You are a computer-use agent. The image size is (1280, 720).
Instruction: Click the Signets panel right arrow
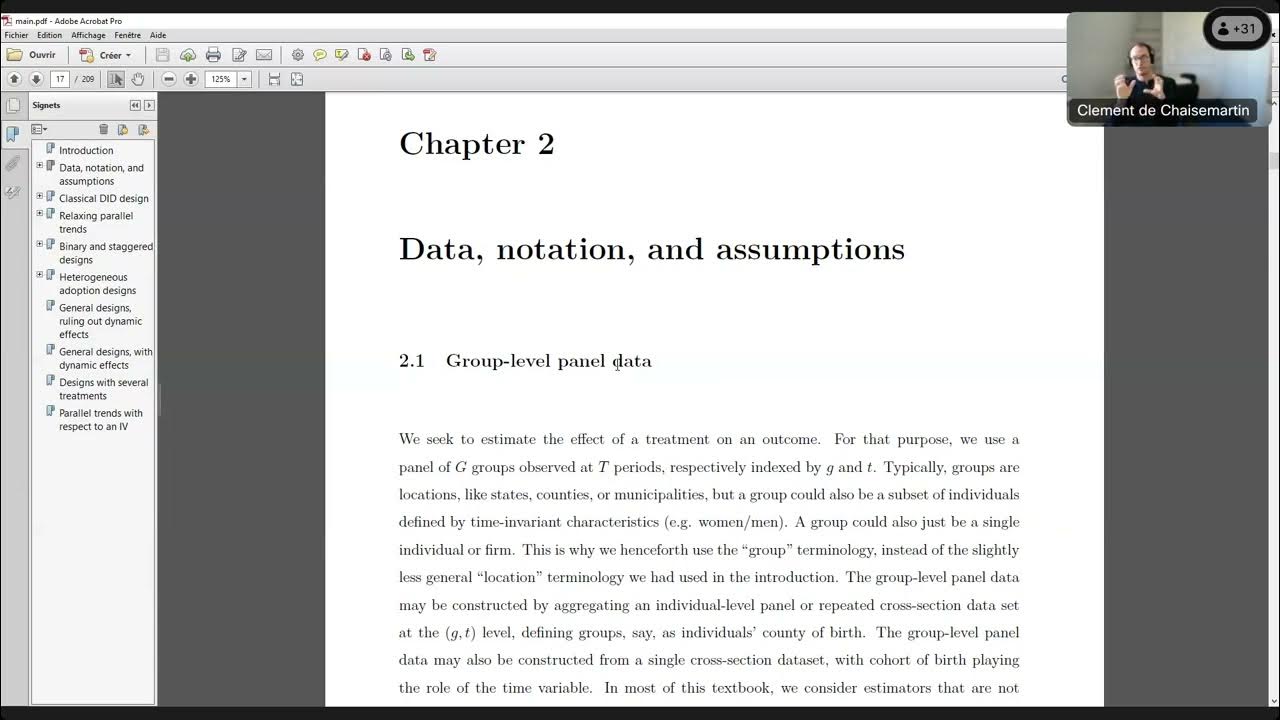(149, 105)
